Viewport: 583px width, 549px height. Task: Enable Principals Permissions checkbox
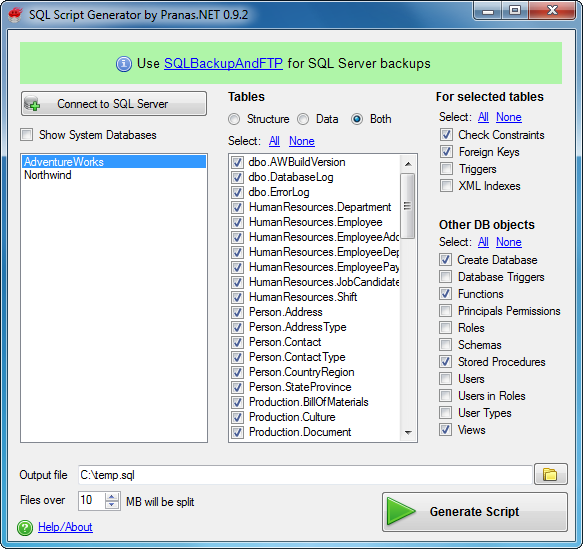[445, 311]
